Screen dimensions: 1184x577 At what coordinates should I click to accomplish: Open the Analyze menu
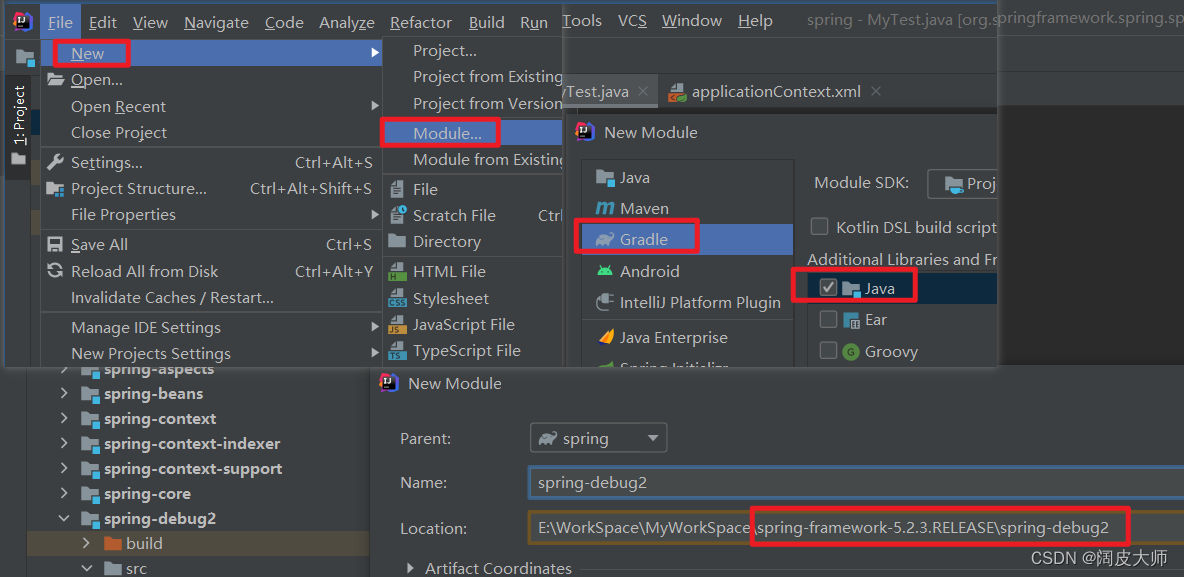(x=347, y=23)
